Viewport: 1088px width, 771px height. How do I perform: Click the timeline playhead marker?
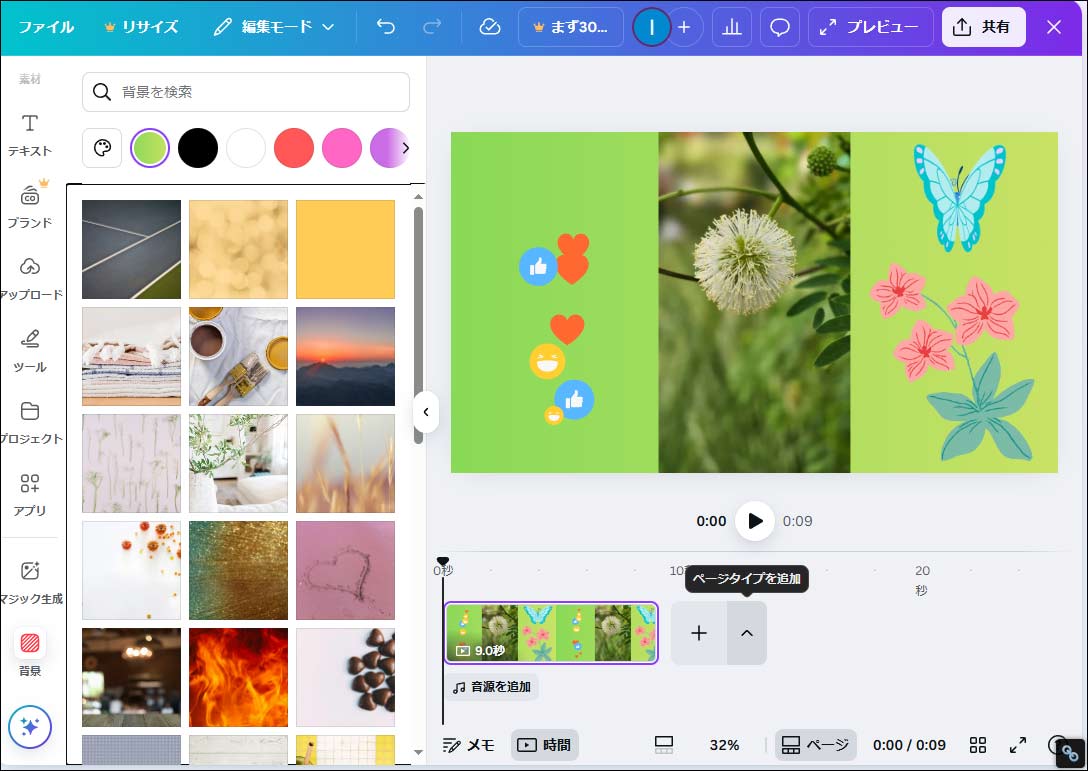click(x=443, y=561)
